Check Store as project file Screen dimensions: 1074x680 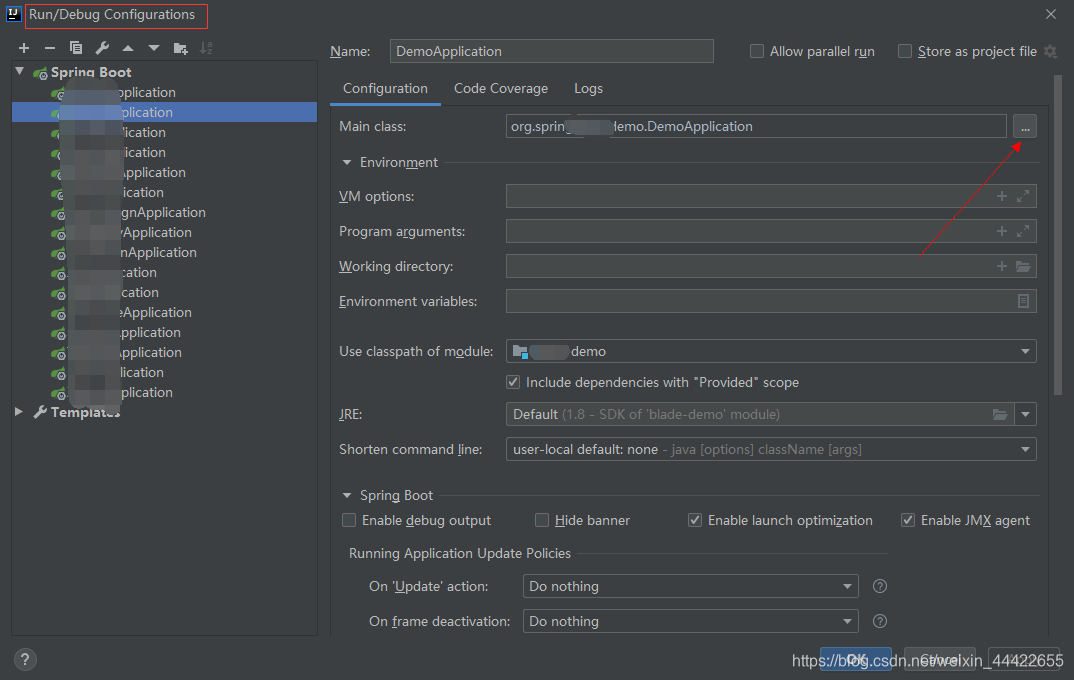coord(905,51)
